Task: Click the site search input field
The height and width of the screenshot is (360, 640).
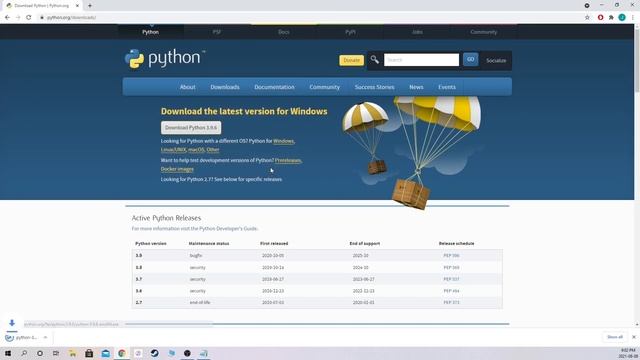Action: click(421, 60)
